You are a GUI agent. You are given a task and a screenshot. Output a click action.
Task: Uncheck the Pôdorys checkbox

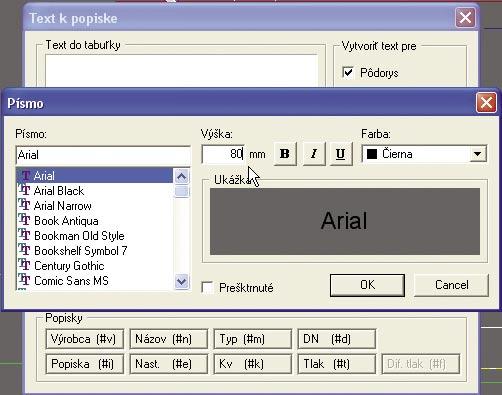tap(348, 72)
